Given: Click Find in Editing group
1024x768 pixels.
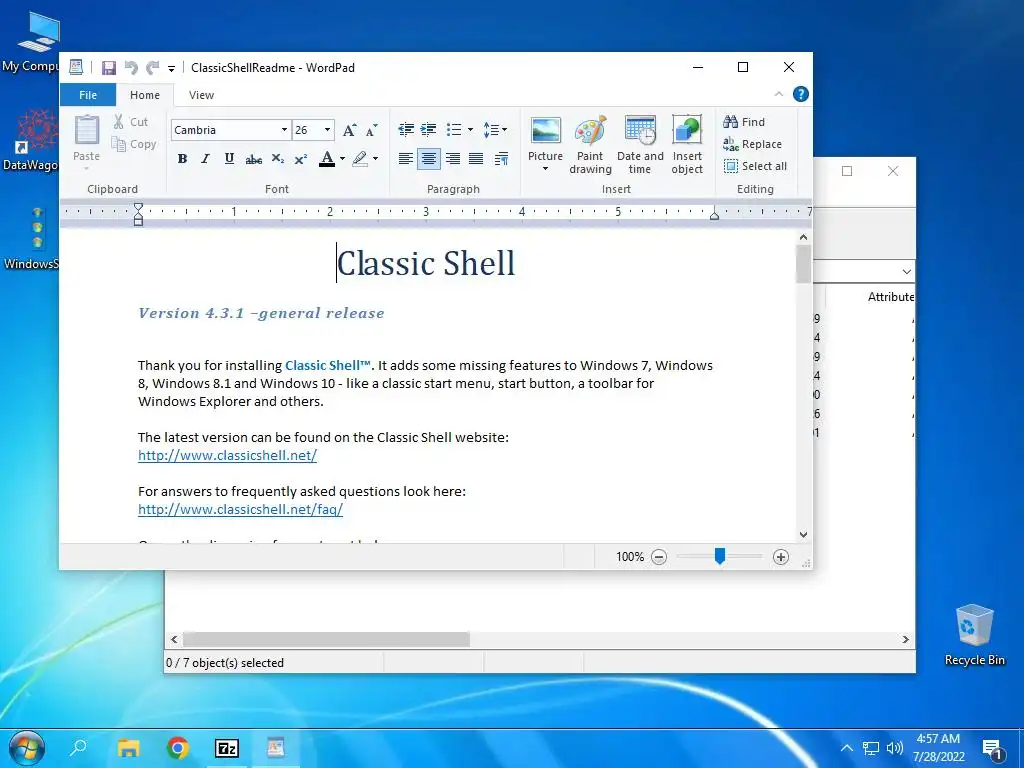Looking at the screenshot, I should point(744,121).
